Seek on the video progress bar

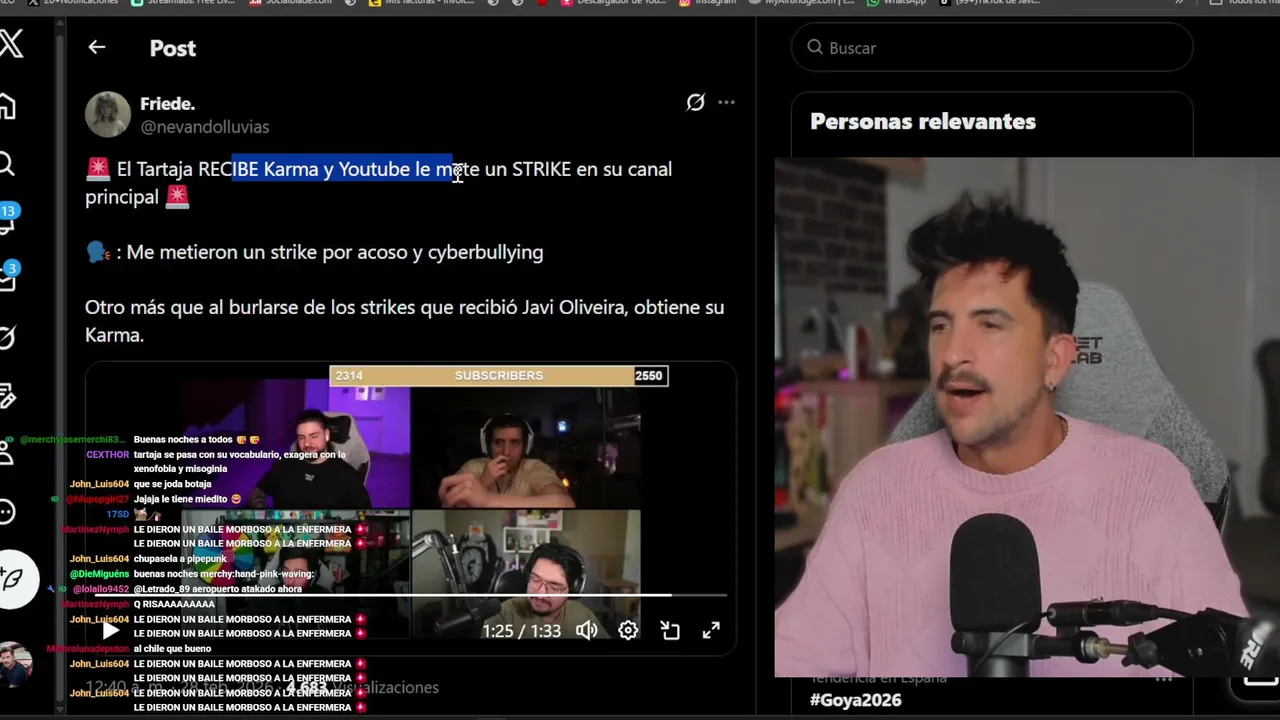410,596
